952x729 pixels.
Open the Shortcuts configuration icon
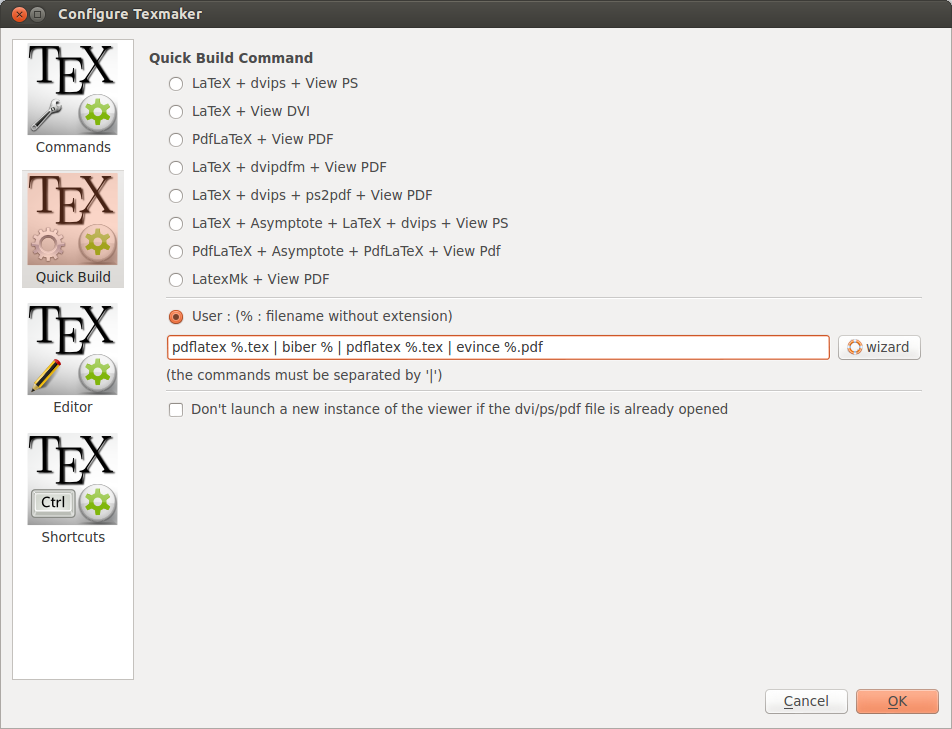click(72, 480)
